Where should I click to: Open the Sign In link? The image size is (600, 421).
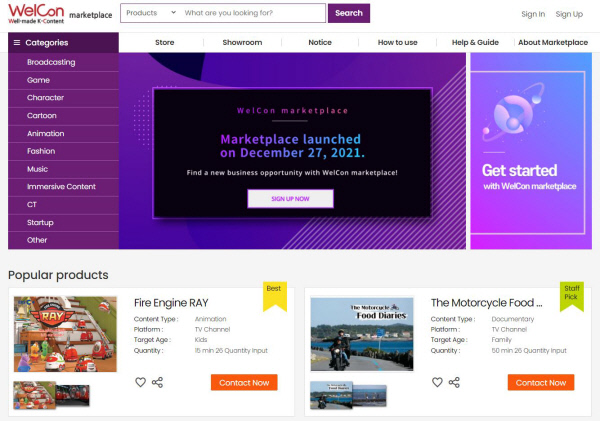(533, 14)
